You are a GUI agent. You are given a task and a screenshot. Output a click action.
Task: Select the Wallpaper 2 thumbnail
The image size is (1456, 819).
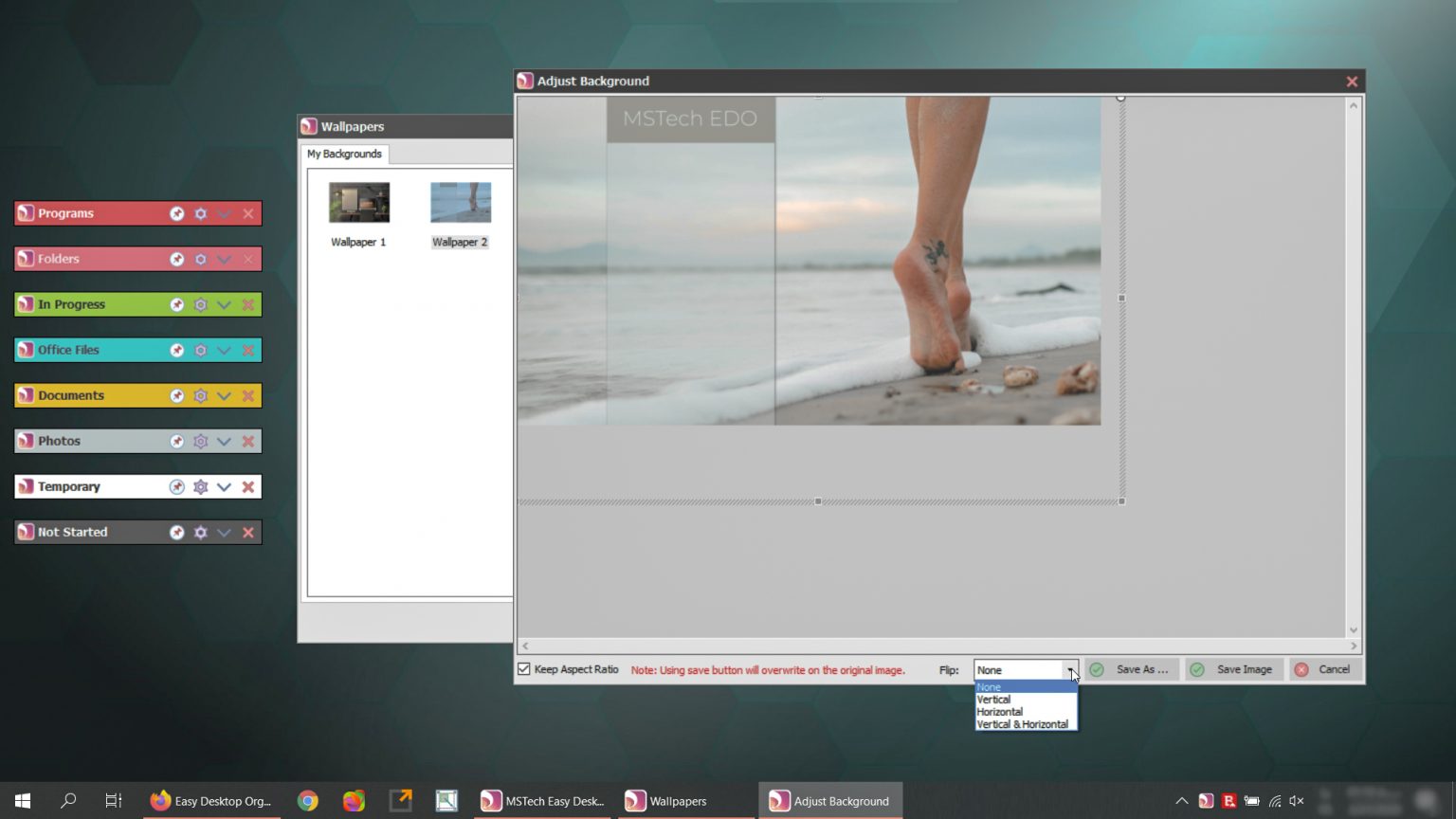(x=461, y=203)
